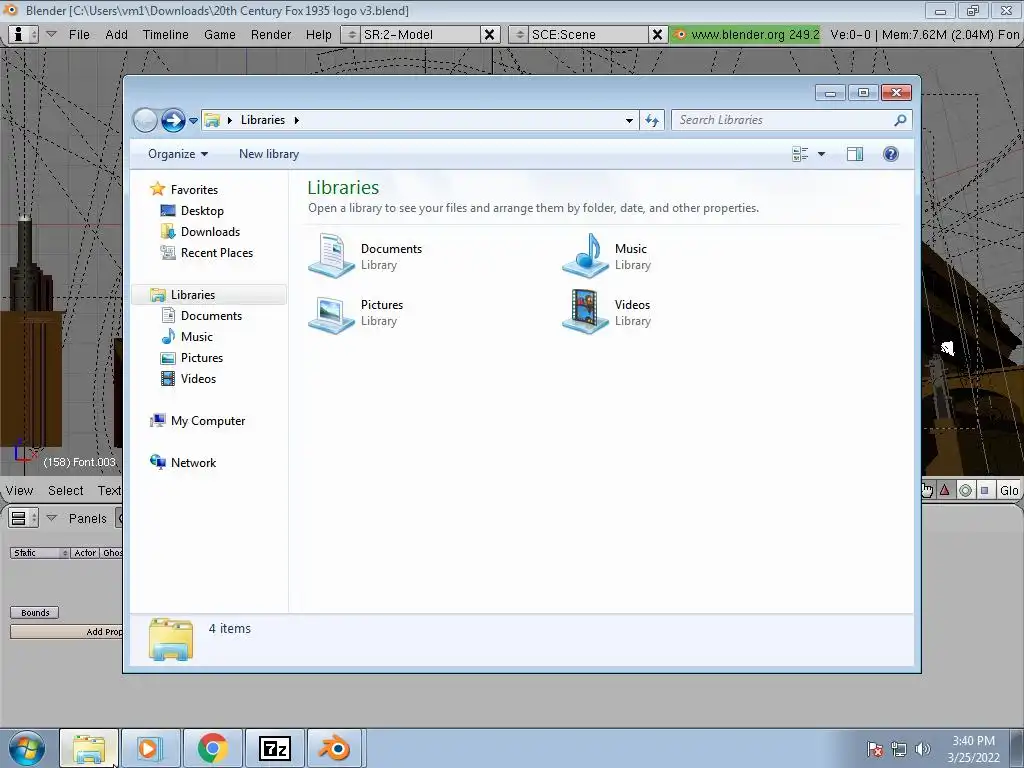Click the Add Property button in Blender
The width and height of the screenshot is (1024, 768).
67,632
